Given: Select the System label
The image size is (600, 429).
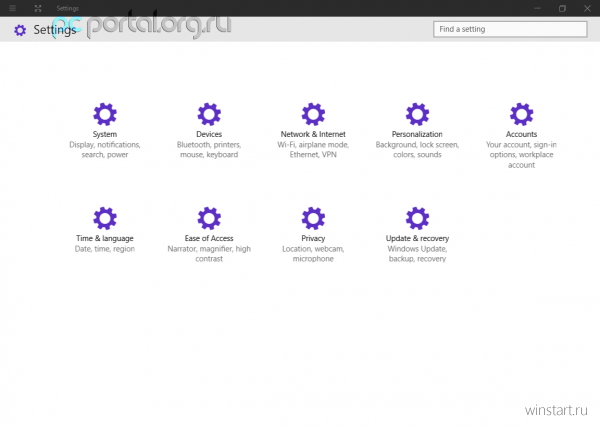Looking at the screenshot, I should coord(105,134).
